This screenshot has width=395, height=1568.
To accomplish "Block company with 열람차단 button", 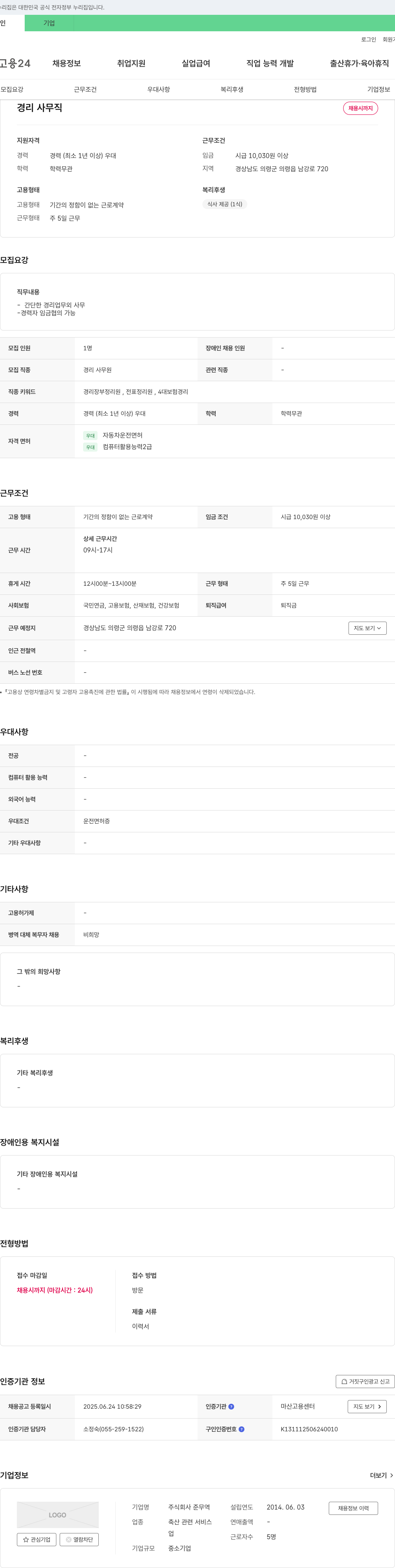I will [x=79, y=1540].
